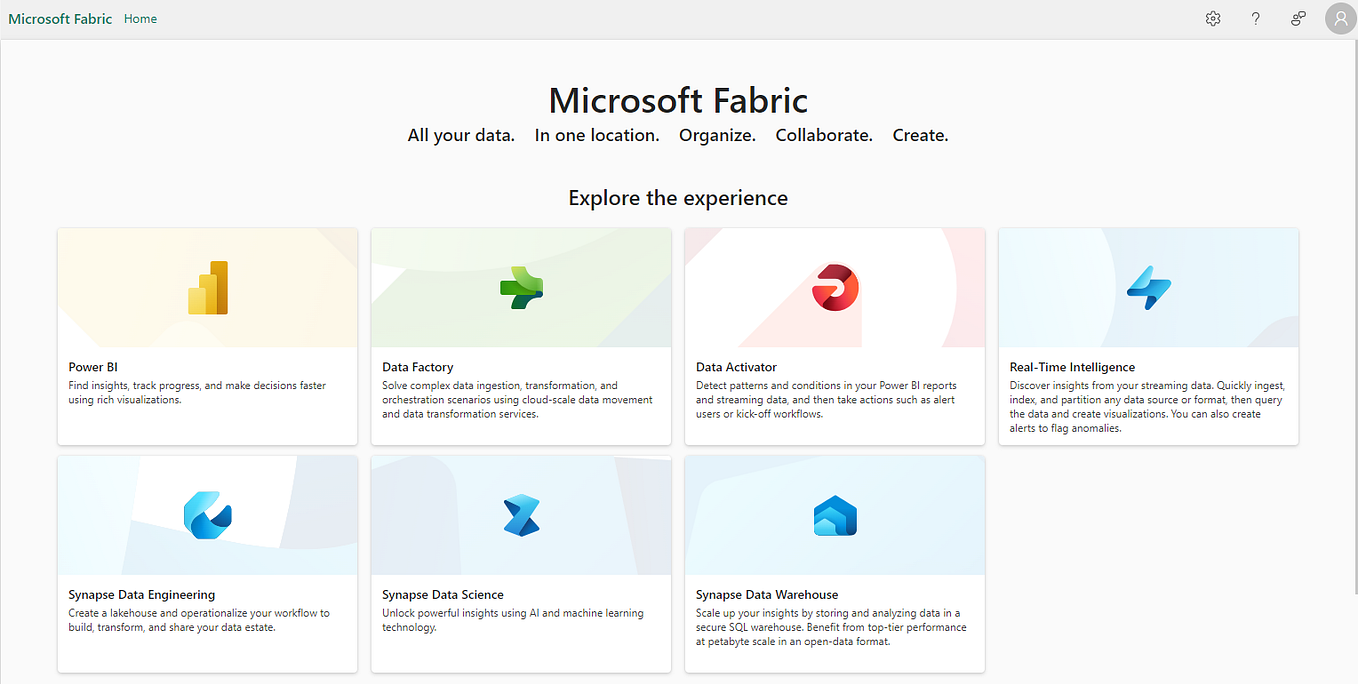Select the Synapse Data Warehouse house logo

point(835,516)
